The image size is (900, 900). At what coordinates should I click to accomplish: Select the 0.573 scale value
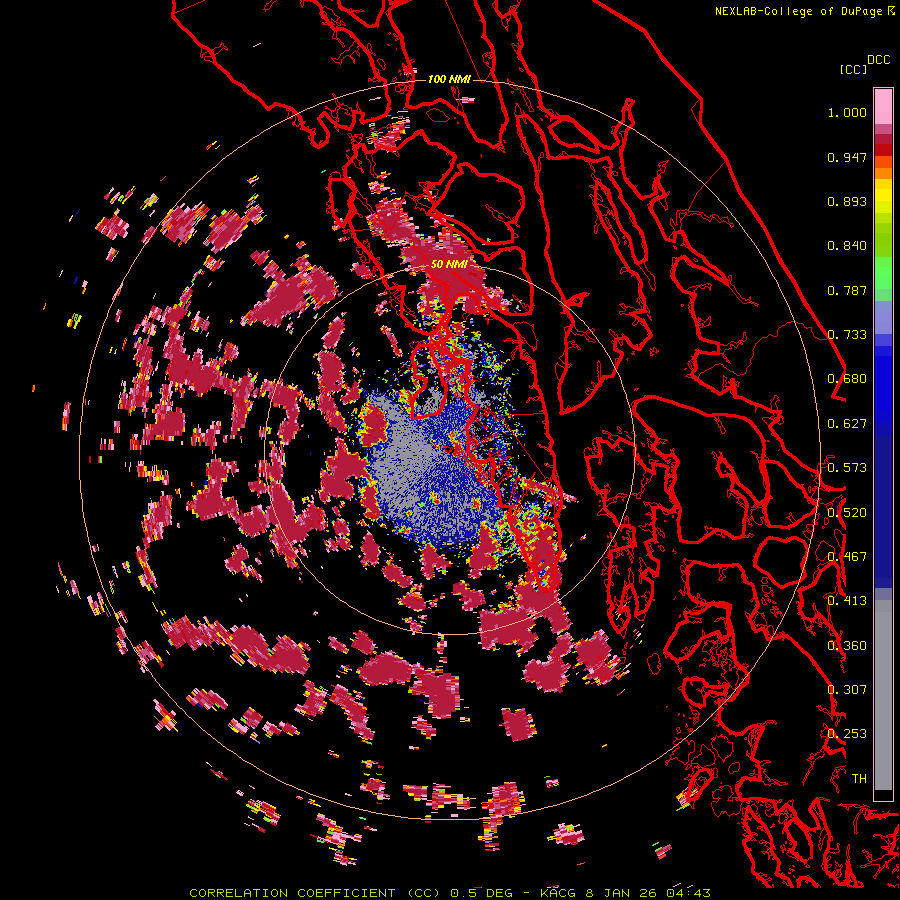847,468
